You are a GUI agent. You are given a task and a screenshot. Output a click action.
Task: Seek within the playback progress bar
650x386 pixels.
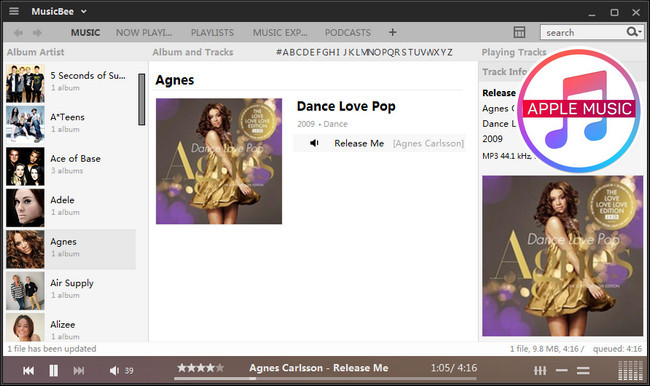tap(325, 378)
